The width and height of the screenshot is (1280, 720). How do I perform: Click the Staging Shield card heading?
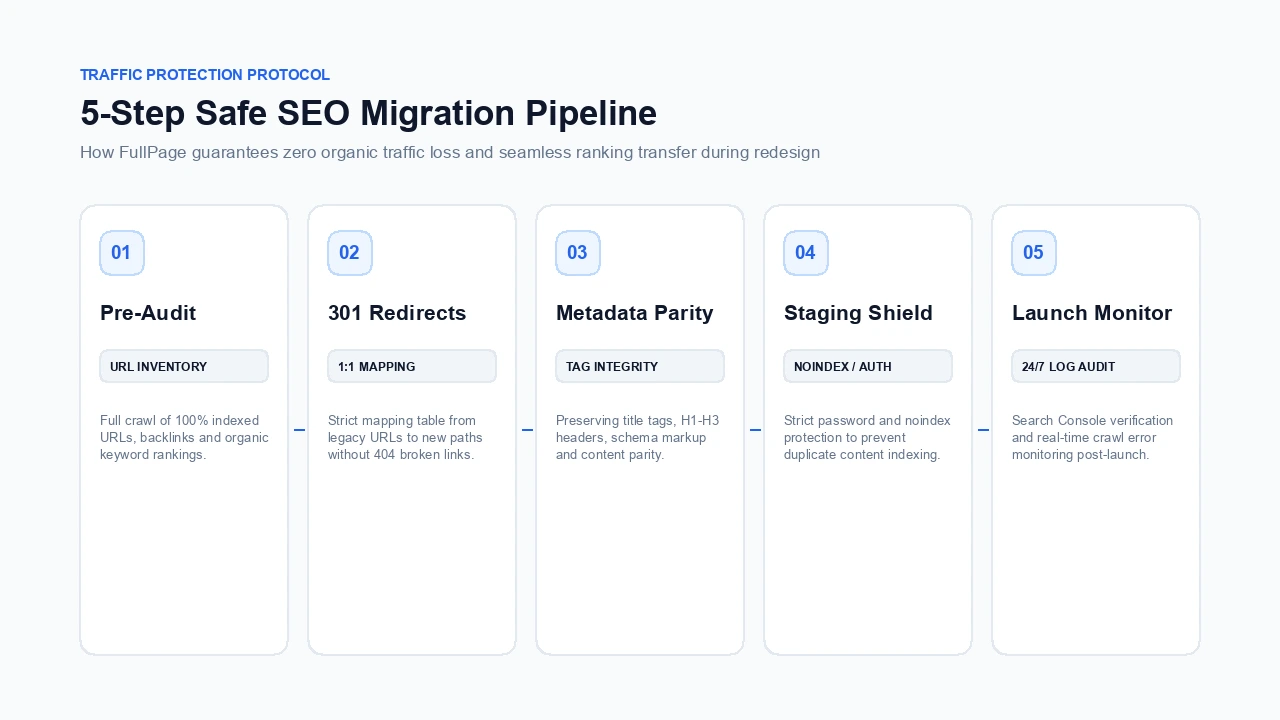858,313
